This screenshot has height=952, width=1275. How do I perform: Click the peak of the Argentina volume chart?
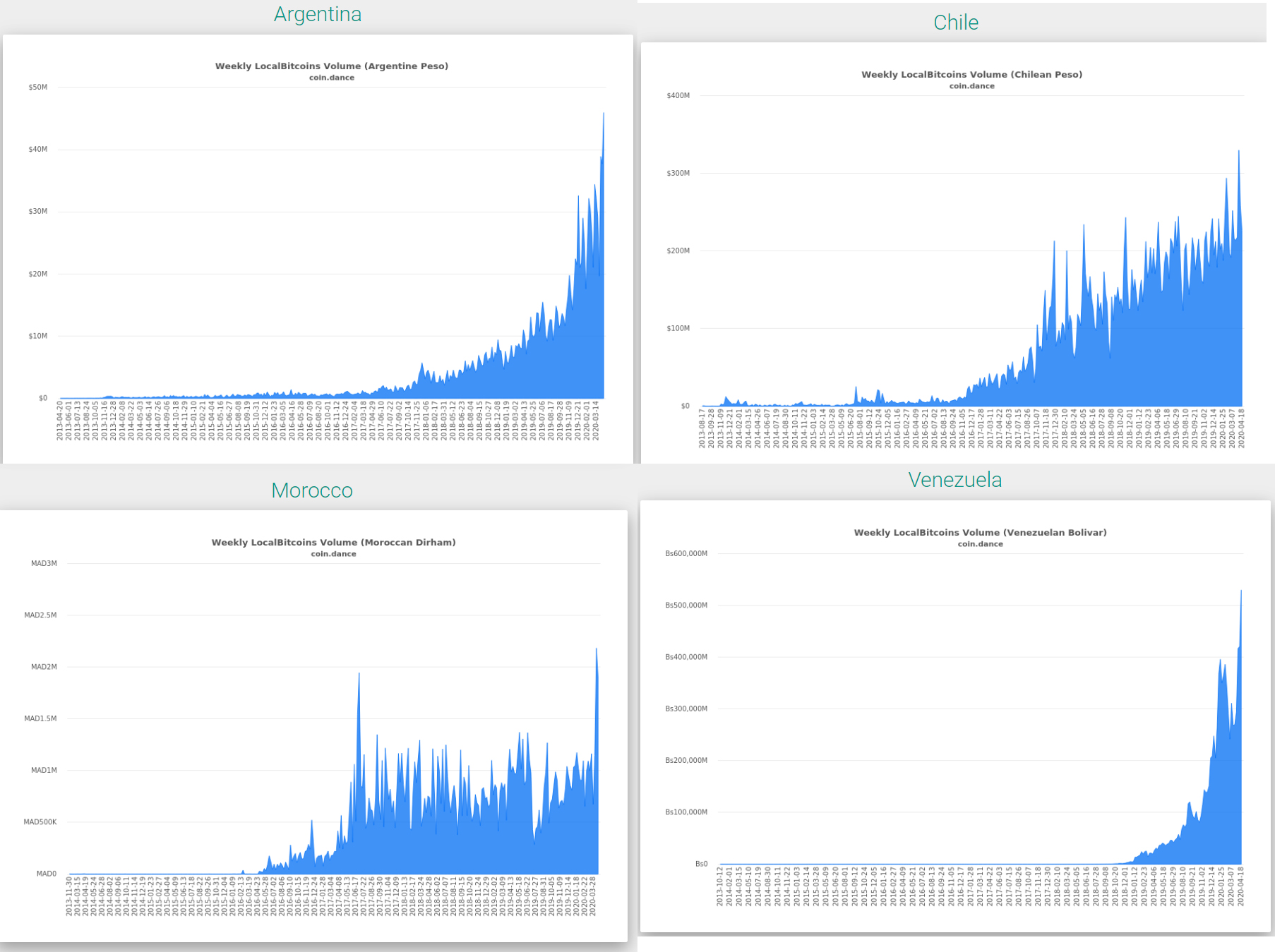604,114
